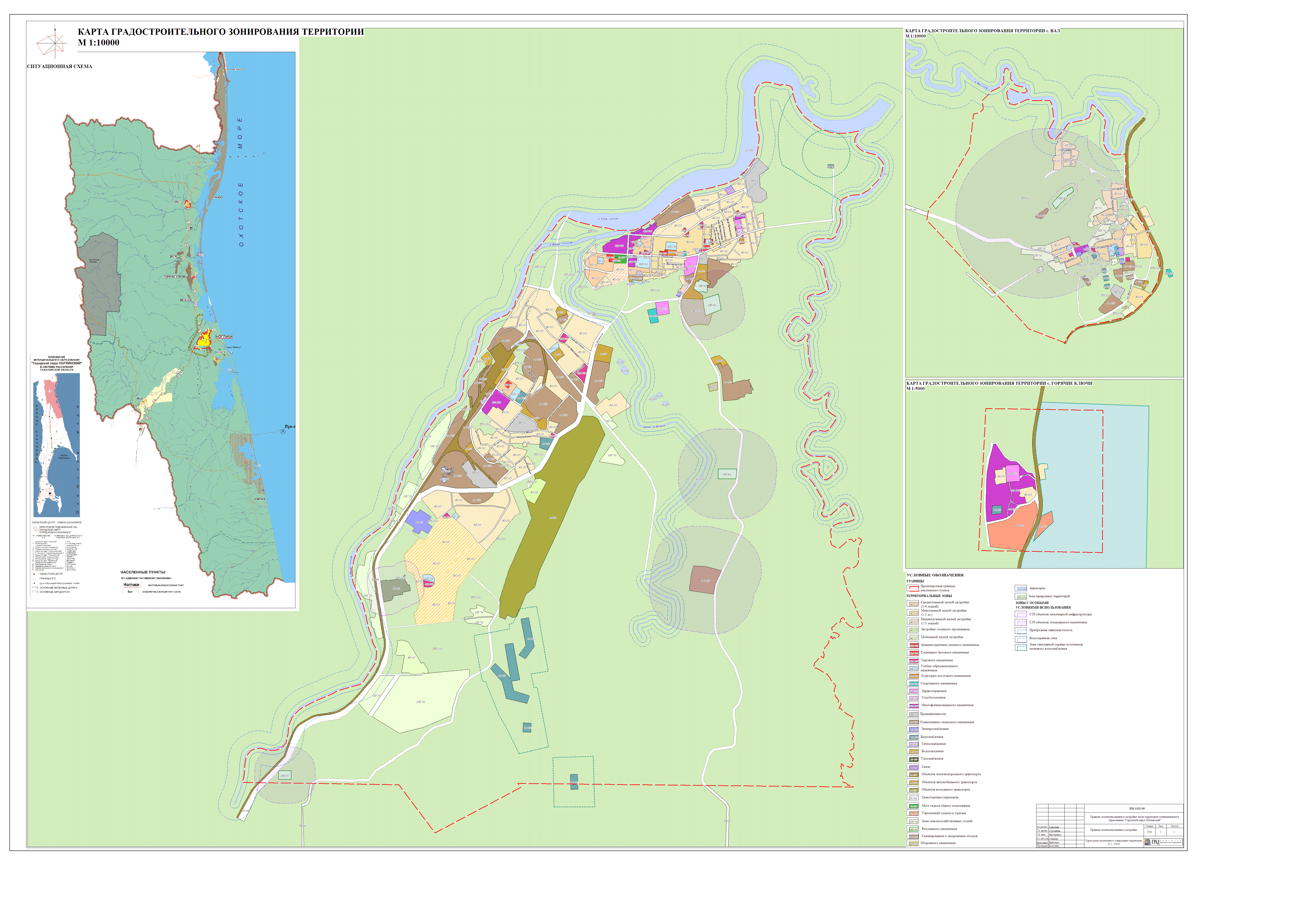
Task: Click the Sakhalin island location inset map
Action: 57,445
